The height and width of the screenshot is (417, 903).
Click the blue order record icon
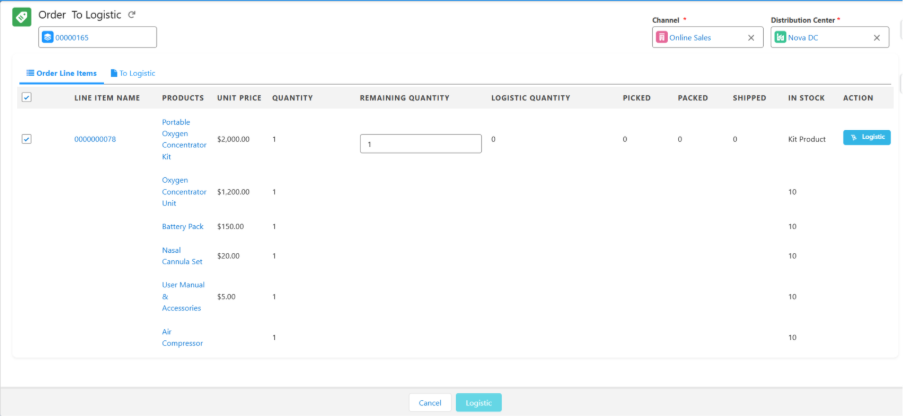47,37
